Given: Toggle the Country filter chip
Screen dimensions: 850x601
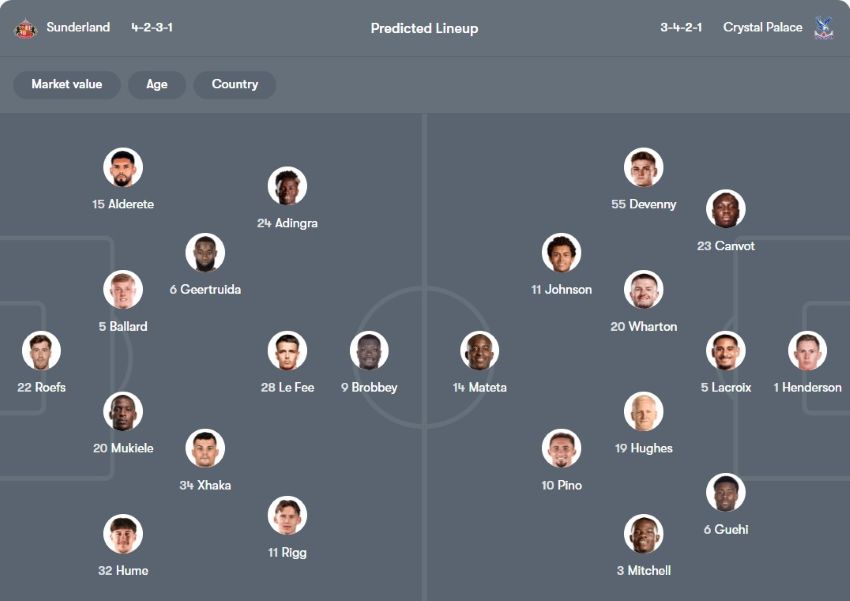Looking at the screenshot, I should tap(235, 85).
